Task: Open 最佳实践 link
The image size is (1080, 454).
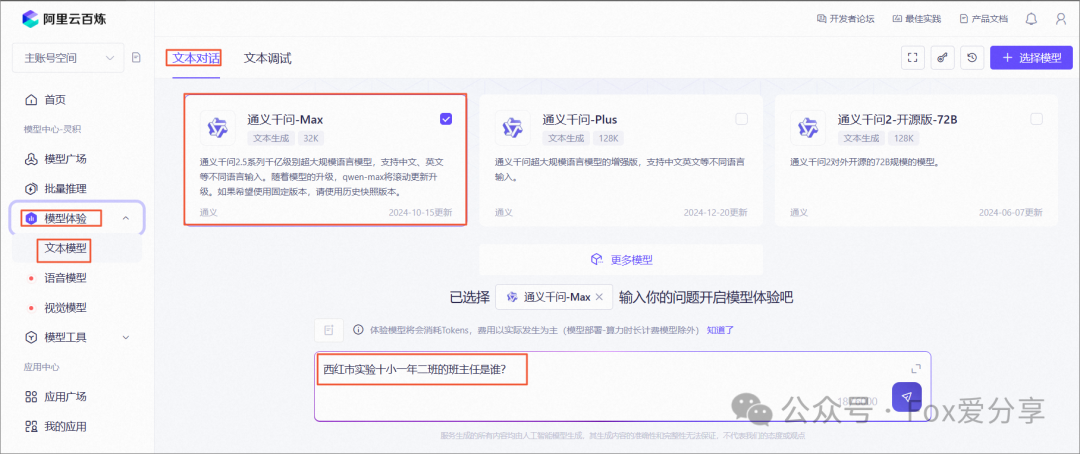Action: (x=916, y=19)
